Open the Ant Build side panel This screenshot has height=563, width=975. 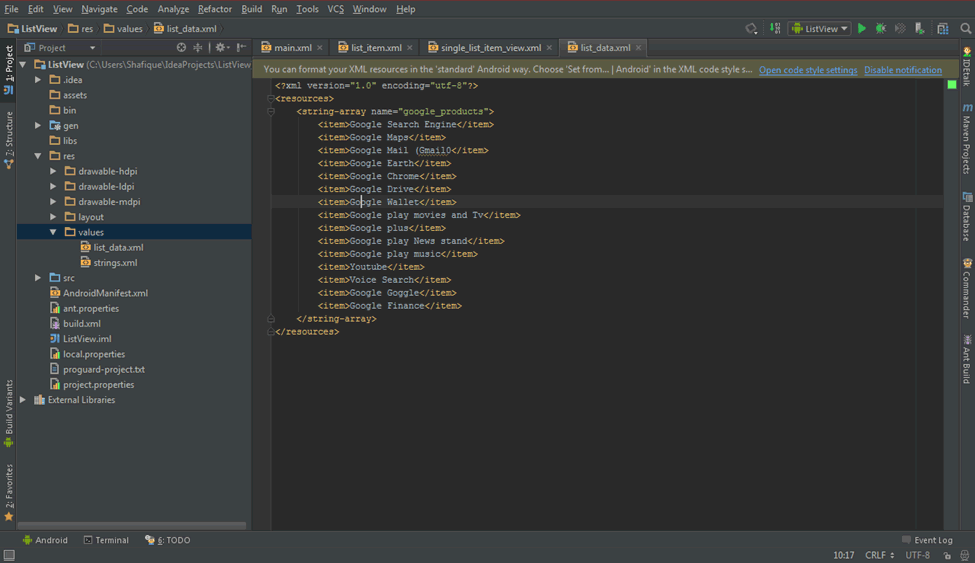967,360
